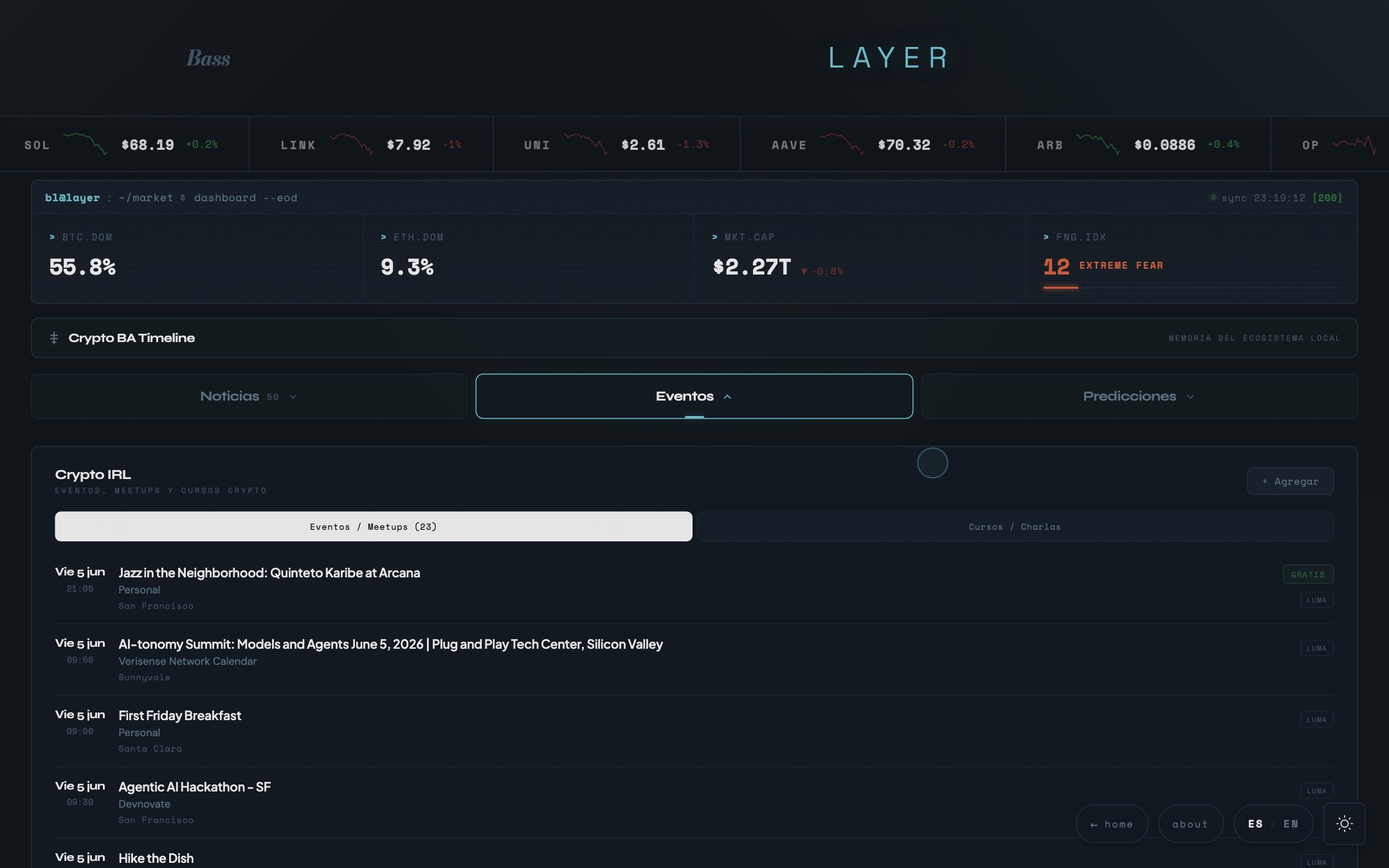Image resolution: width=1389 pixels, height=868 pixels.
Task: Select the Cursos / Charlas tab
Action: pos(1015,527)
